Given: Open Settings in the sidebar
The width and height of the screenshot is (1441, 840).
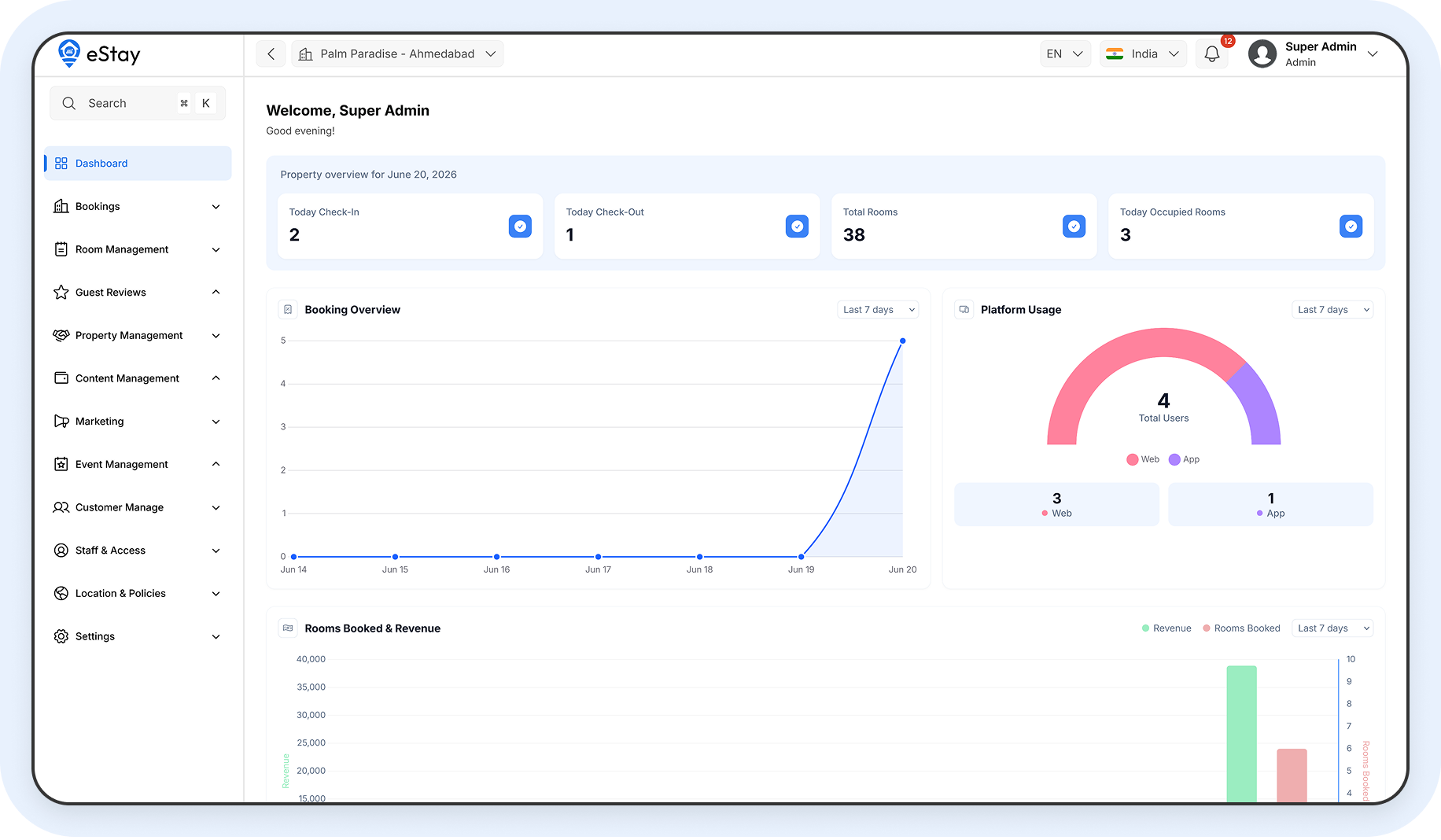Looking at the screenshot, I should click(x=138, y=636).
